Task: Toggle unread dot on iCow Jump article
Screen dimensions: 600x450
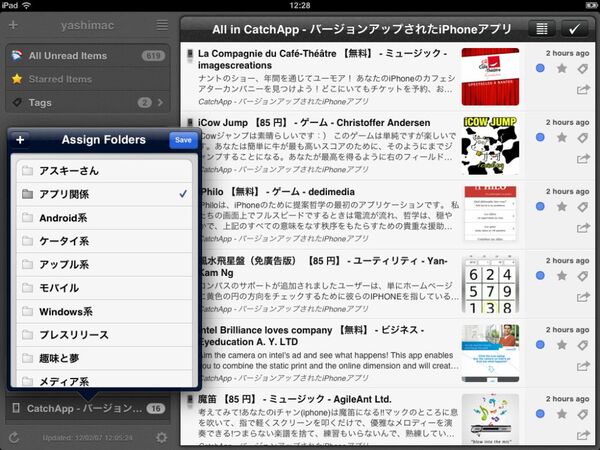Action: click(x=540, y=137)
